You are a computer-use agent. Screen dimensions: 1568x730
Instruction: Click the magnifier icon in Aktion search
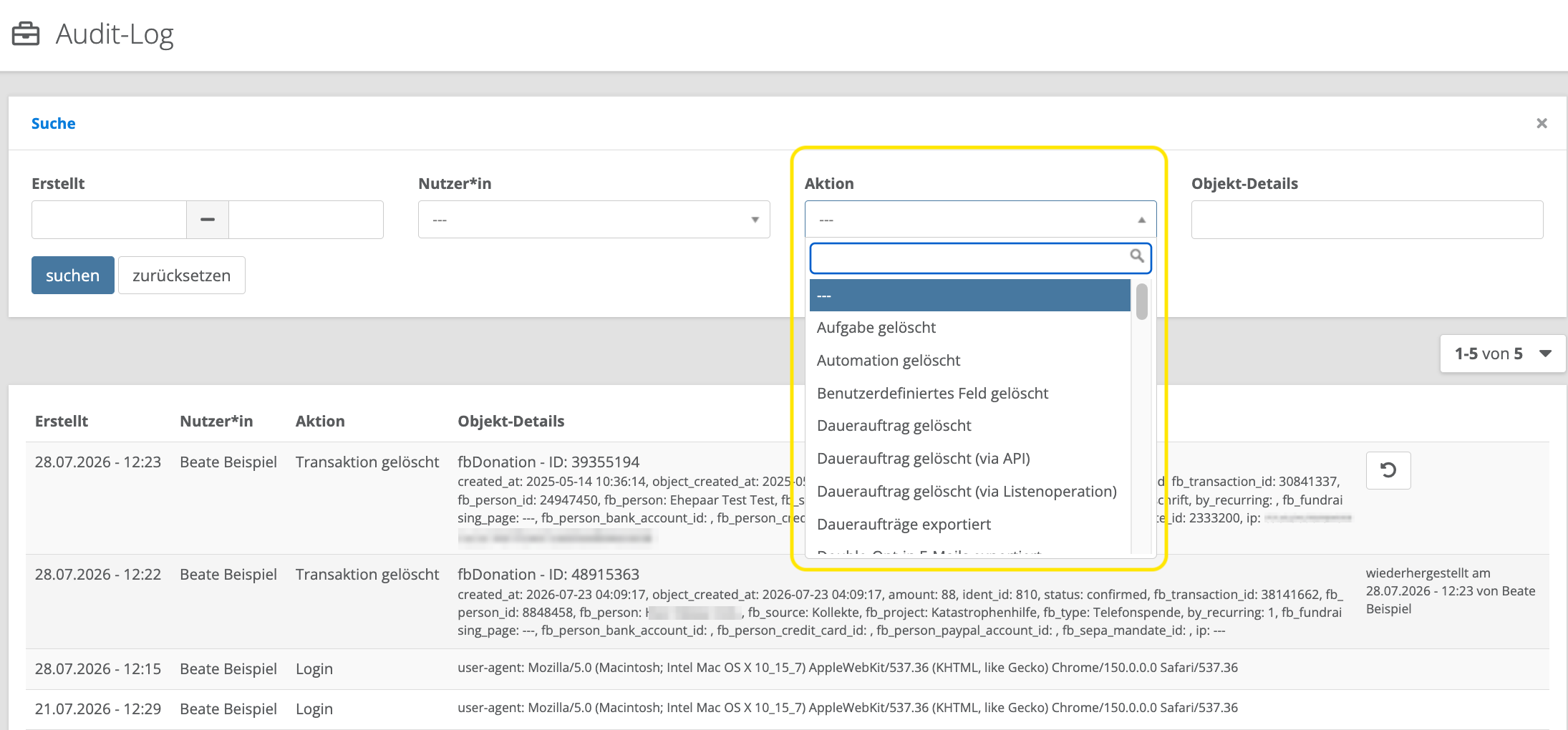[1136, 255]
